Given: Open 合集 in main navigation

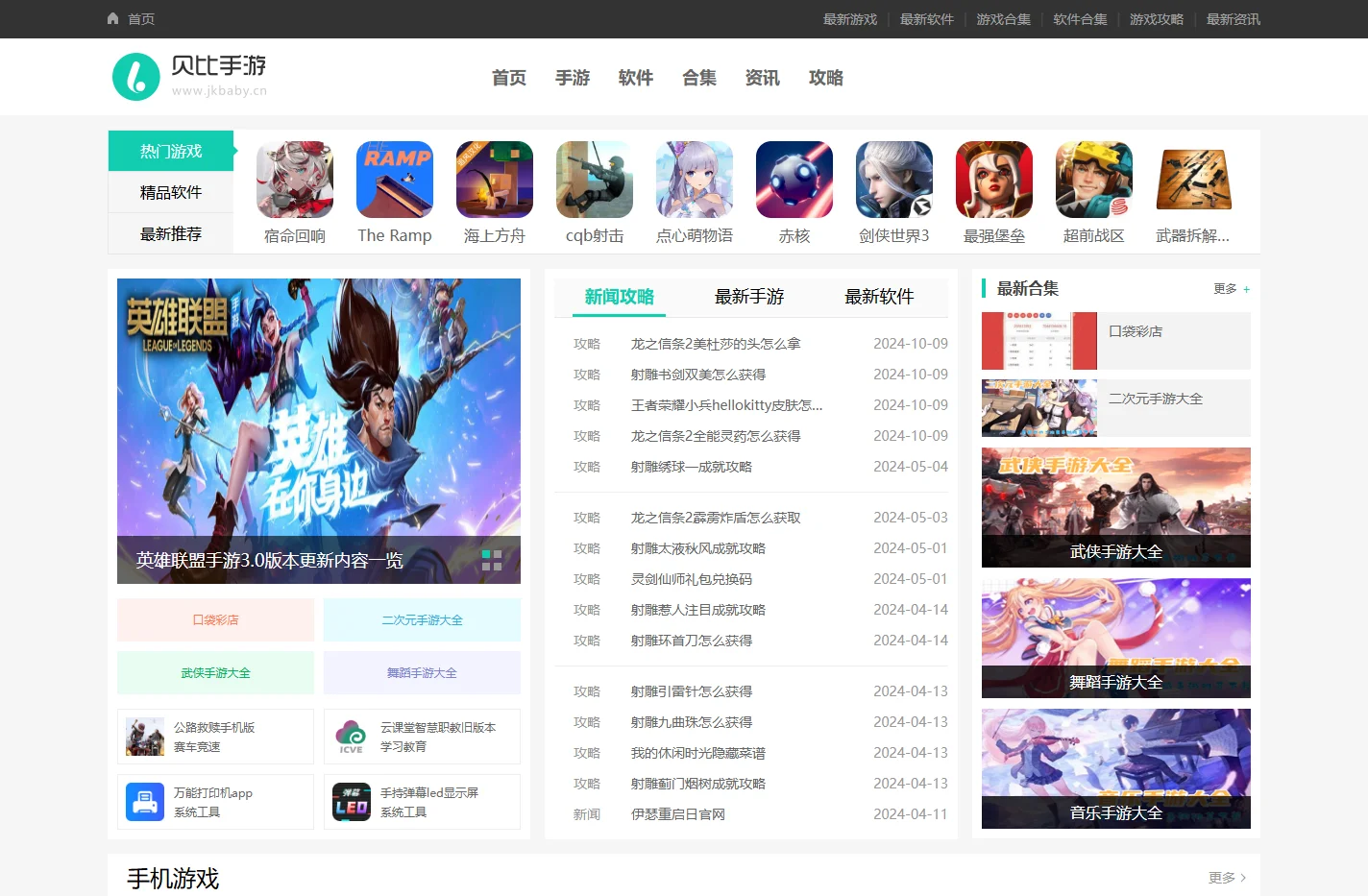Looking at the screenshot, I should pyautogui.click(x=699, y=78).
